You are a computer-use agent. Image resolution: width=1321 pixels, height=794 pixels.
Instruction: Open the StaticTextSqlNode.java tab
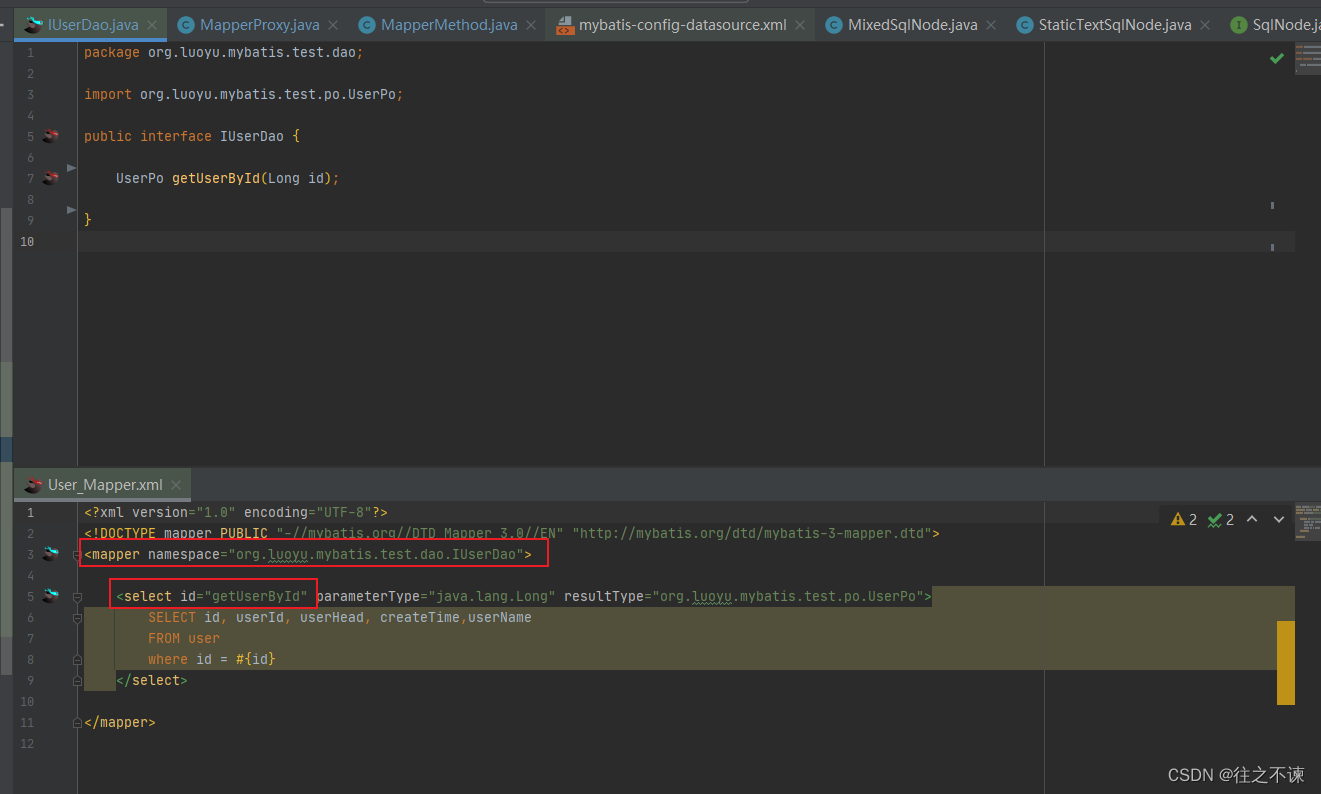tap(1114, 25)
